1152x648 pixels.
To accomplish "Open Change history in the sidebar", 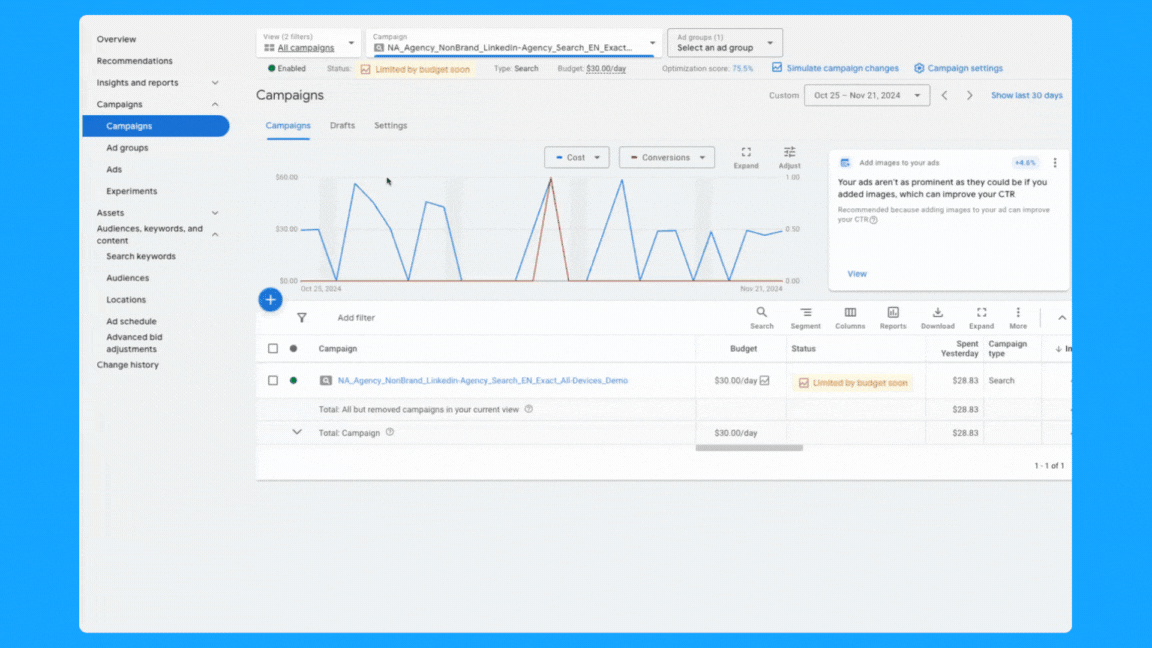I will (128, 365).
